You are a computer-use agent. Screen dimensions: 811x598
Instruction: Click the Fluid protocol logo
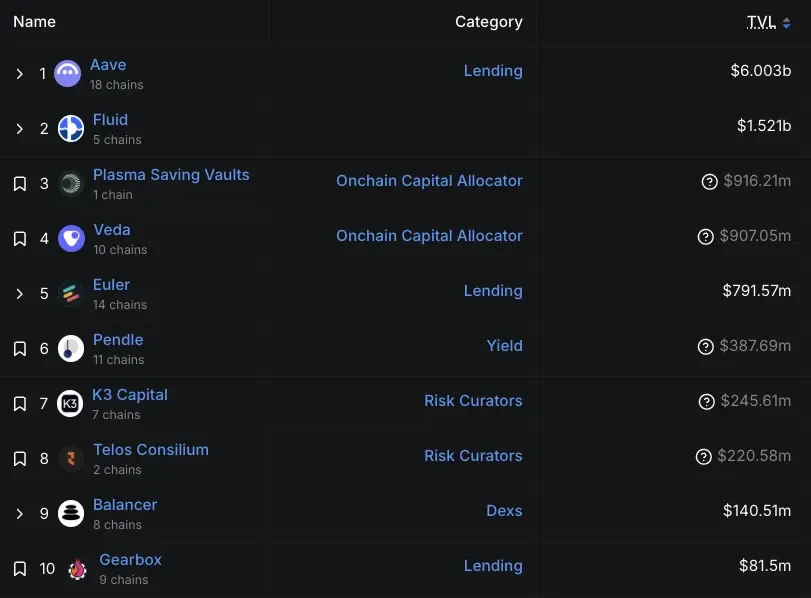click(70, 127)
